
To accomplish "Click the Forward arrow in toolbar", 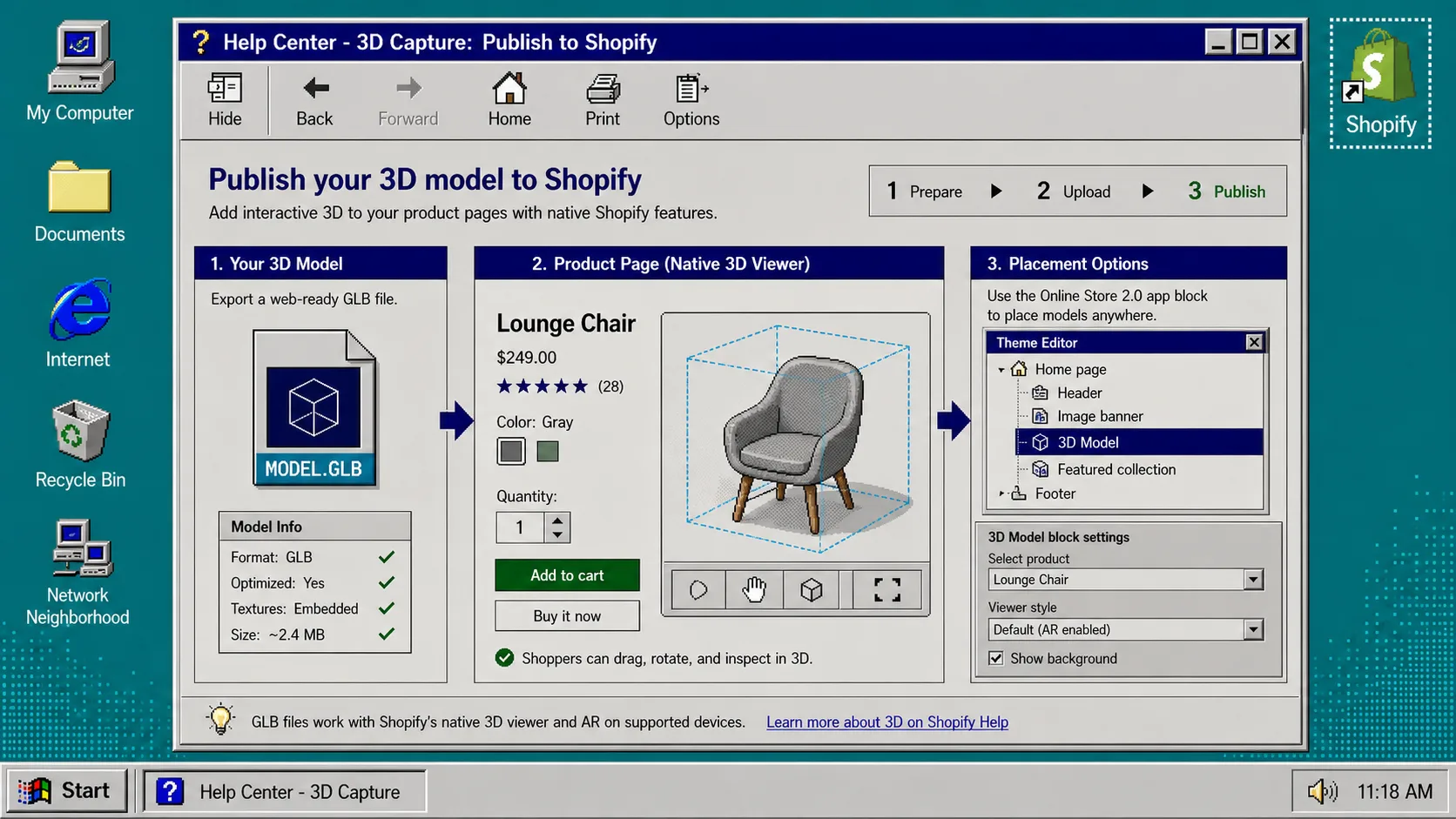I will click(408, 100).
